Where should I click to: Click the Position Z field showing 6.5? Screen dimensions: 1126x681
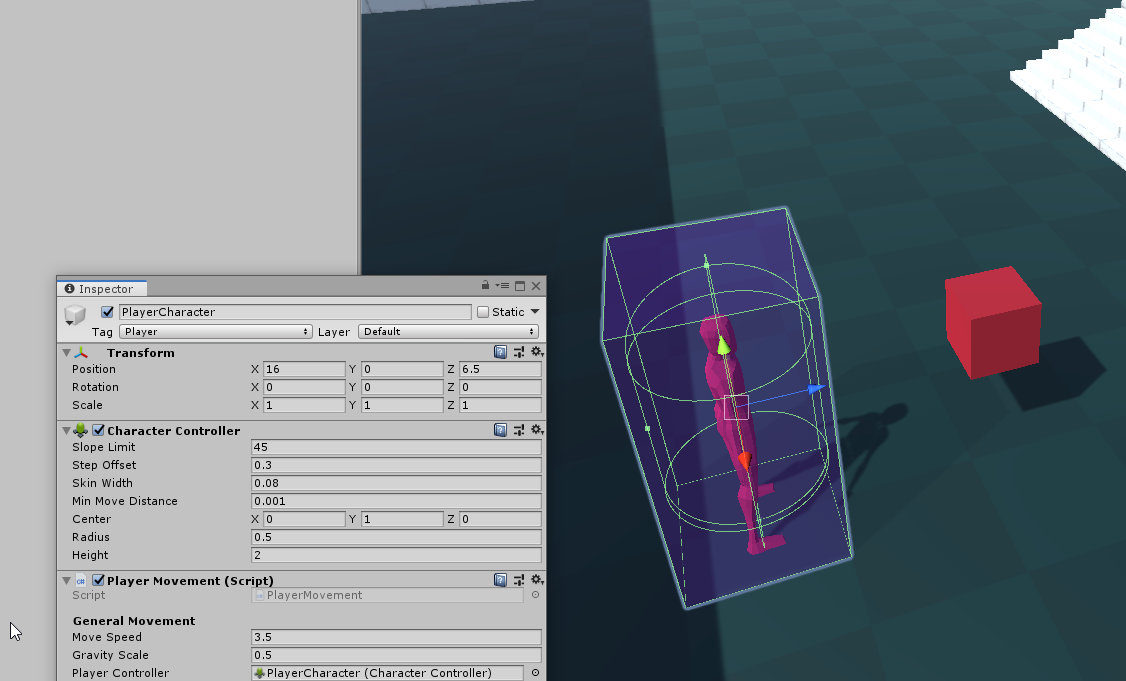point(500,369)
